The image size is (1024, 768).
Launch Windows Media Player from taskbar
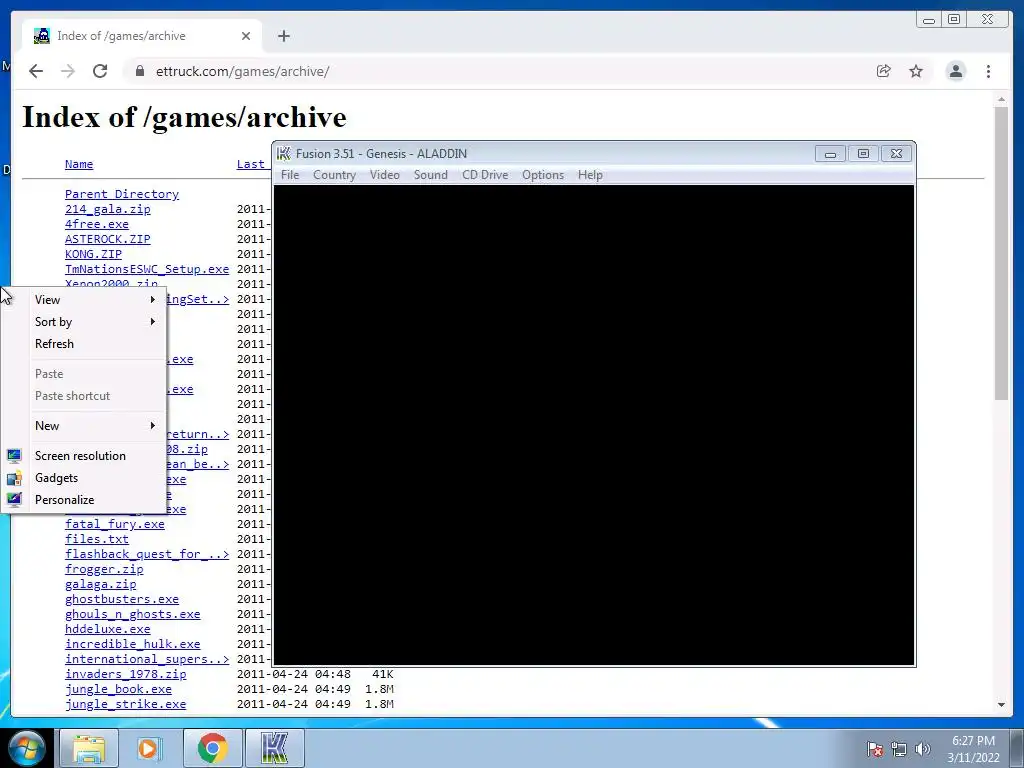point(150,748)
